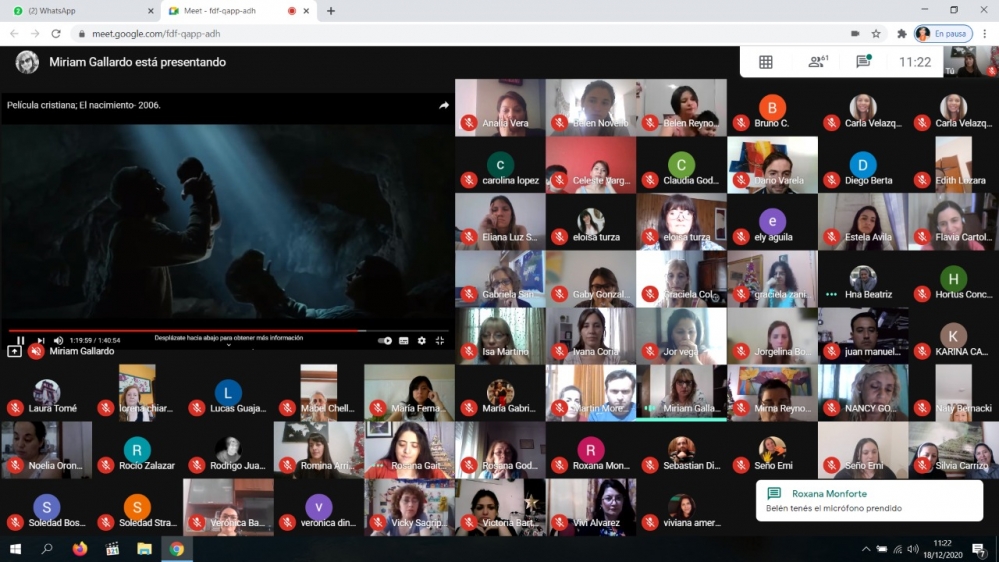
Task: Bookmark this page with the star
Action: pyautogui.click(x=876, y=33)
